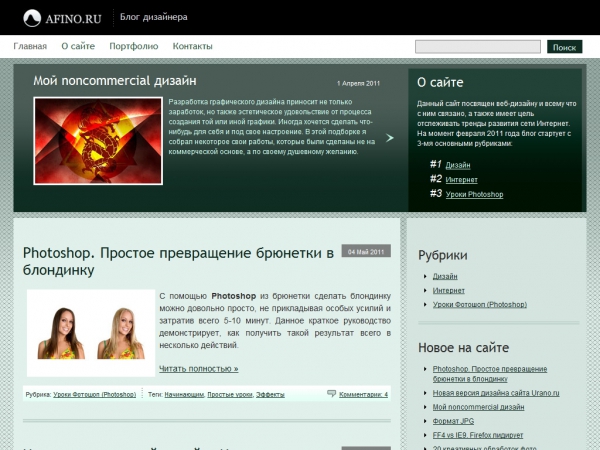Open Новая версия дизайна сайта Urano.ru link
Viewport: 600px width, 450px height.
(x=496, y=393)
